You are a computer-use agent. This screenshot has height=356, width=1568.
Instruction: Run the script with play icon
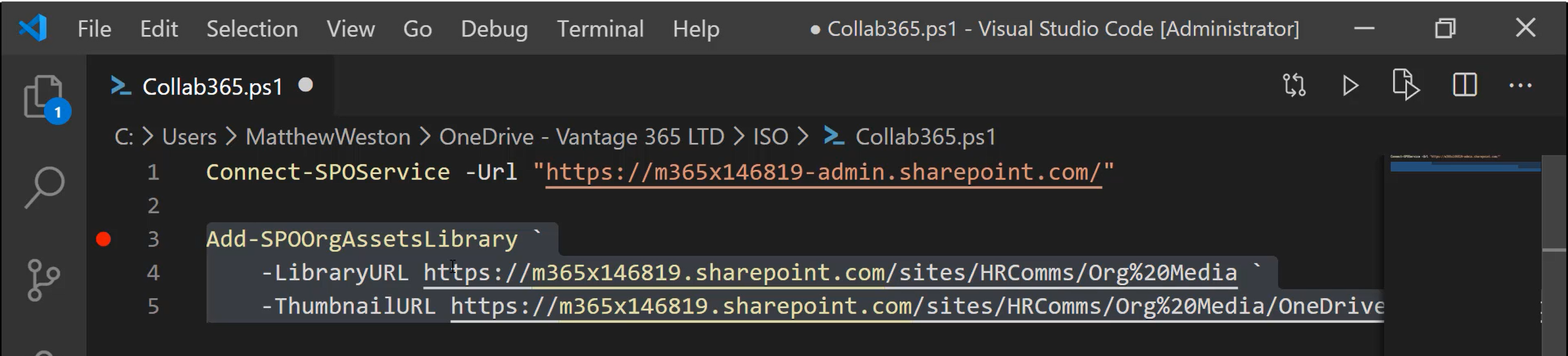click(1350, 85)
